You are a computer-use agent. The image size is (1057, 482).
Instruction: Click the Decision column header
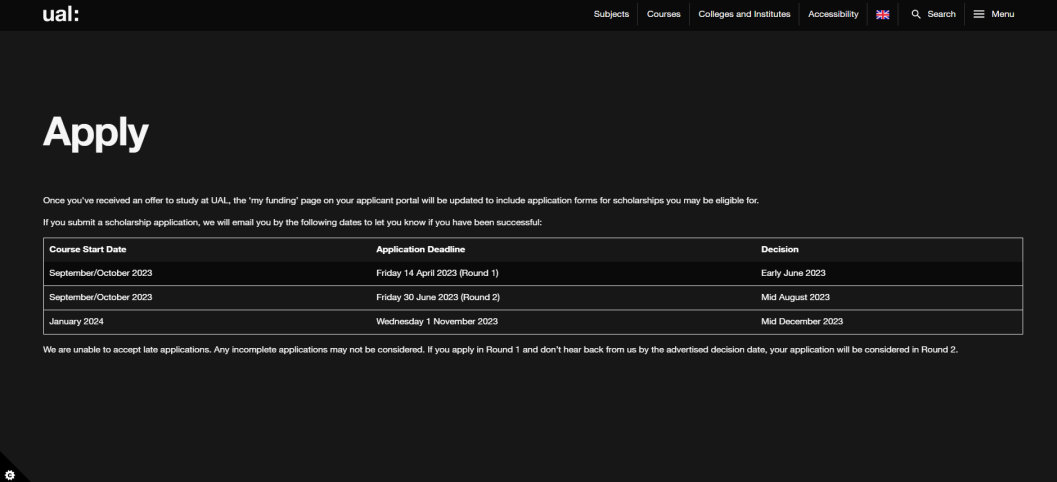pos(779,249)
